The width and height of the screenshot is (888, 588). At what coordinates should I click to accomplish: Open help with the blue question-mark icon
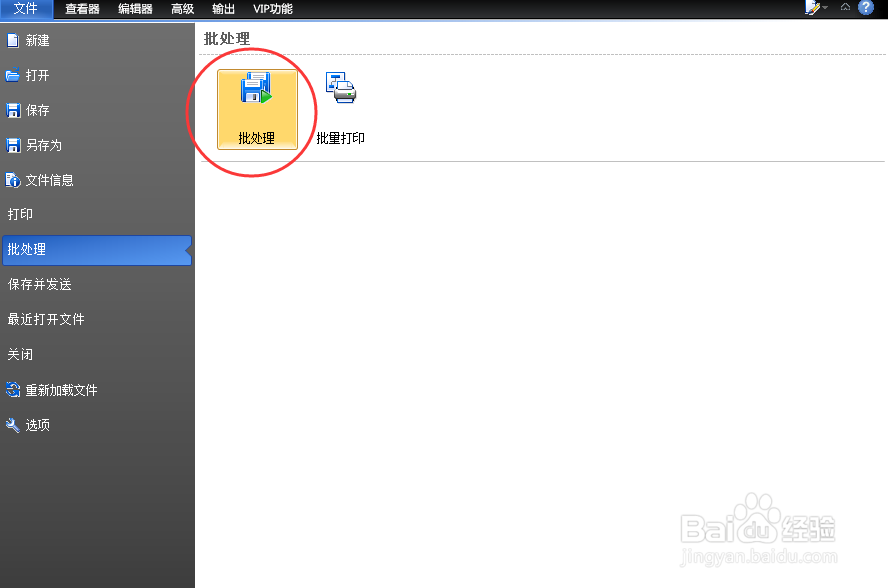coord(866,7)
